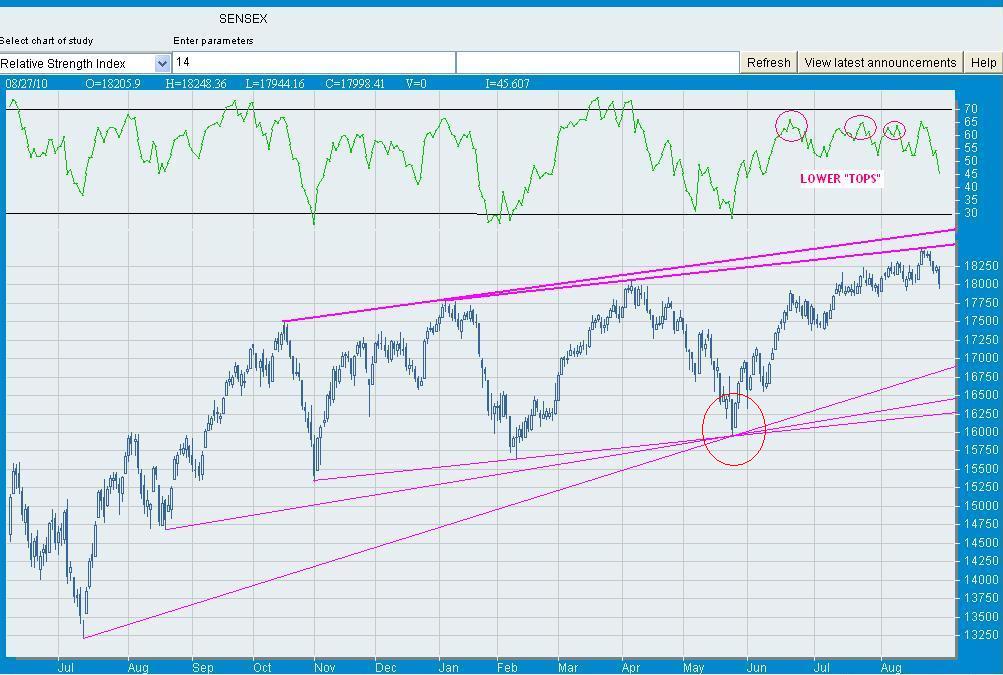Click the Nov month axis label
The width and height of the screenshot is (1003, 675).
point(324,668)
